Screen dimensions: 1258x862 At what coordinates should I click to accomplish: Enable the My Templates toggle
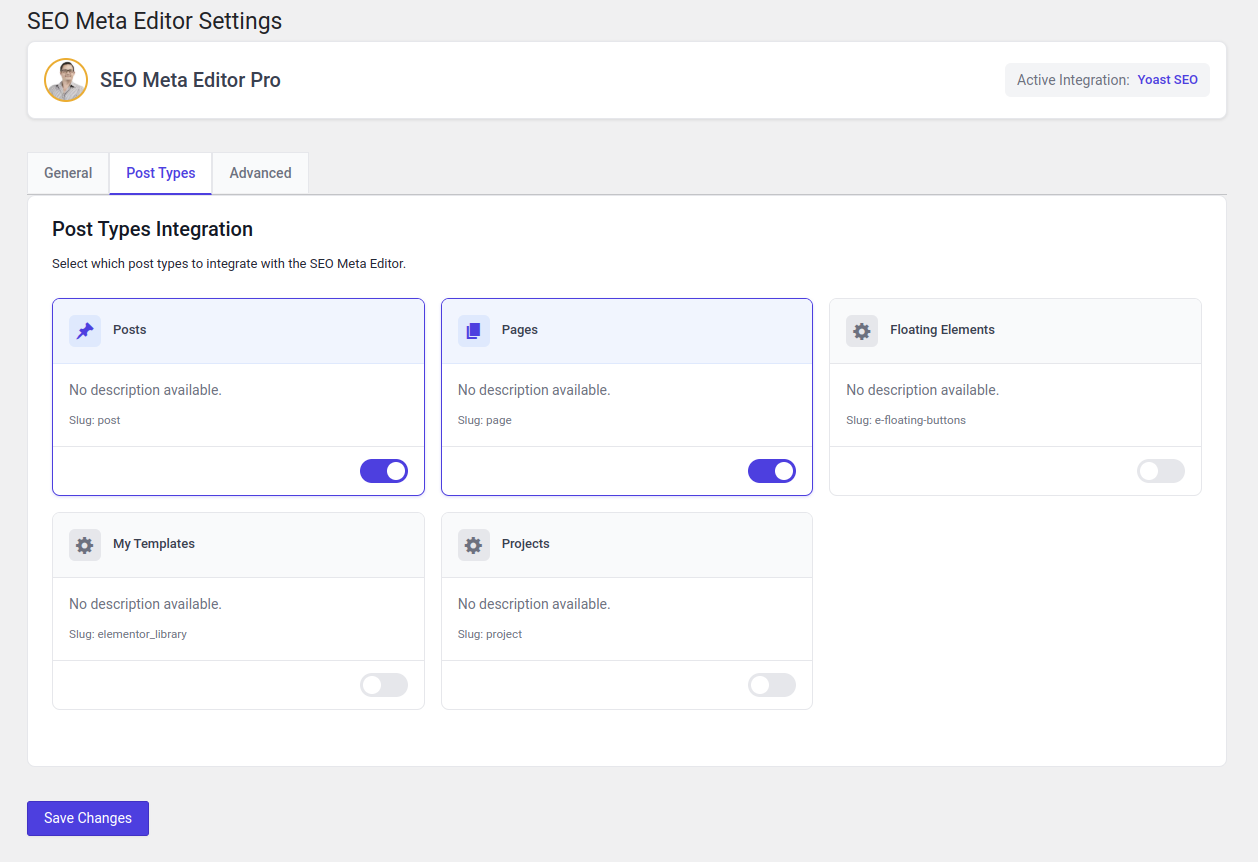pos(384,685)
